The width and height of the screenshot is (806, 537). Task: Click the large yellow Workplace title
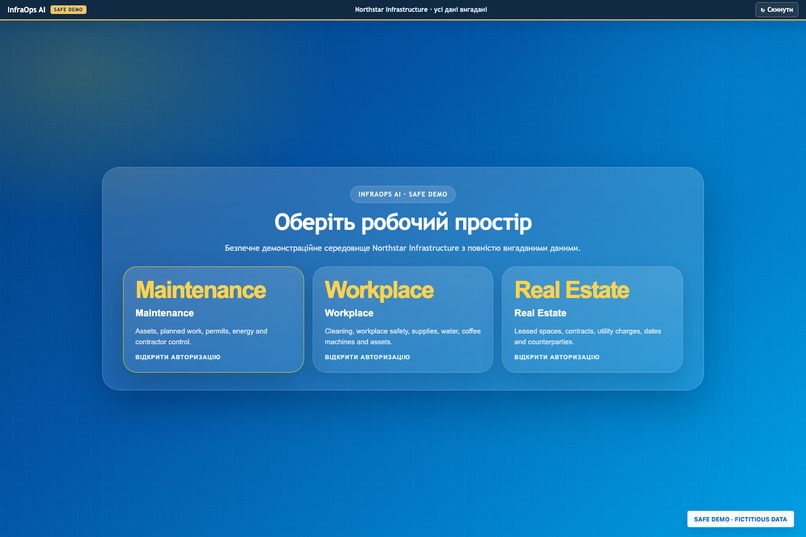click(379, 290)
